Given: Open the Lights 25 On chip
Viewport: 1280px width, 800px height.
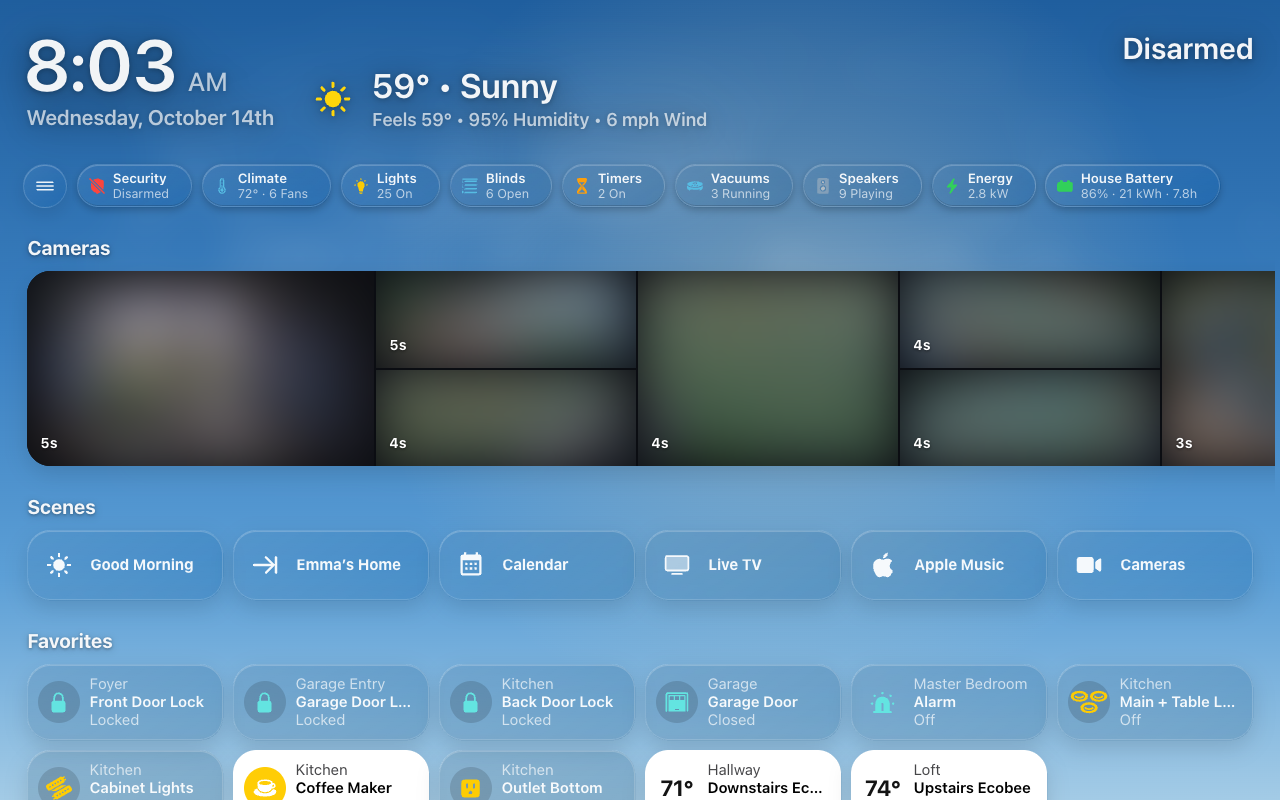Looking at the screenshot, I should tap(390, 186).
